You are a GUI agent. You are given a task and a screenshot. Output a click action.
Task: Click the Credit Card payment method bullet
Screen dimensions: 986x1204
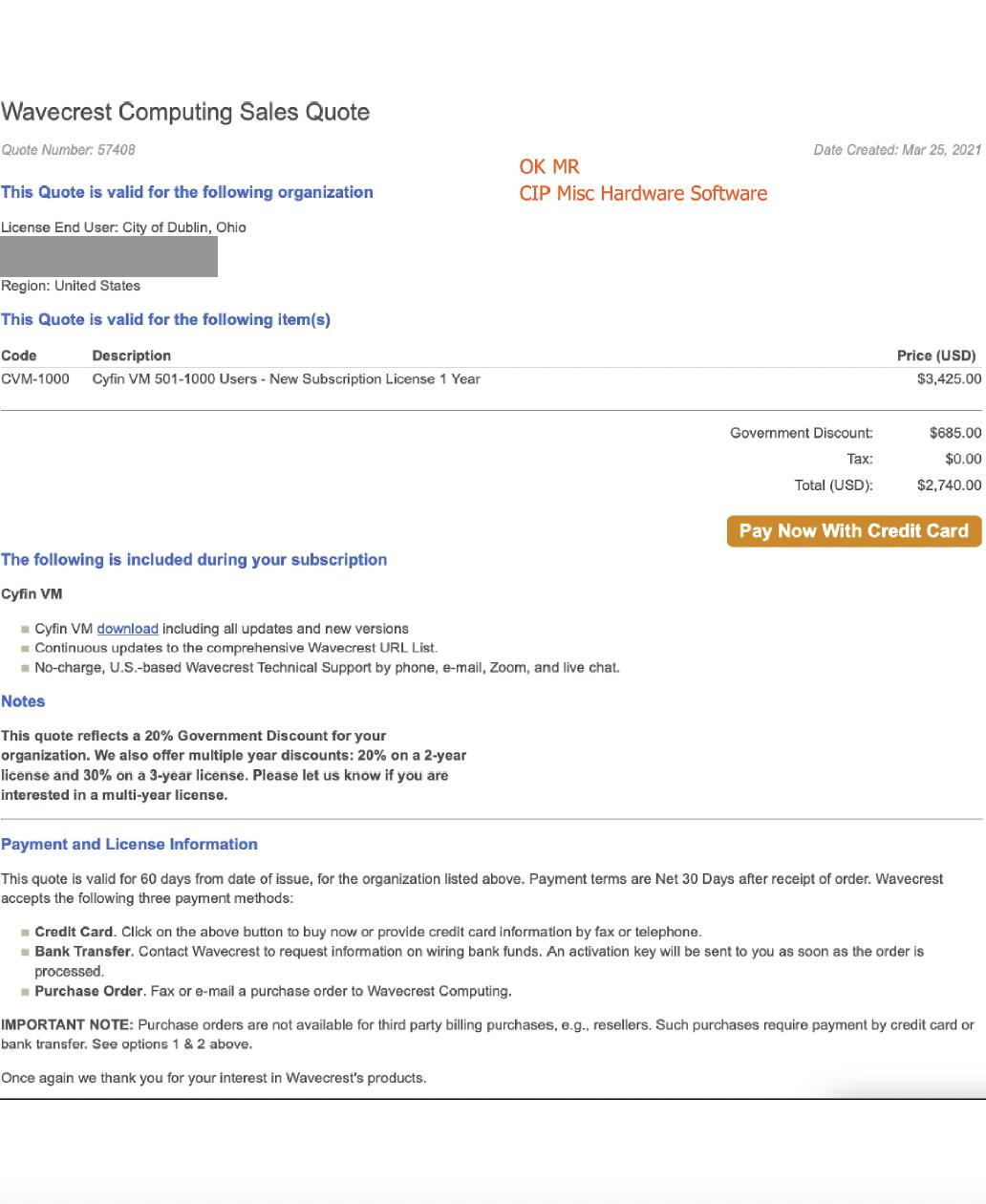click(x=368, y=932)
